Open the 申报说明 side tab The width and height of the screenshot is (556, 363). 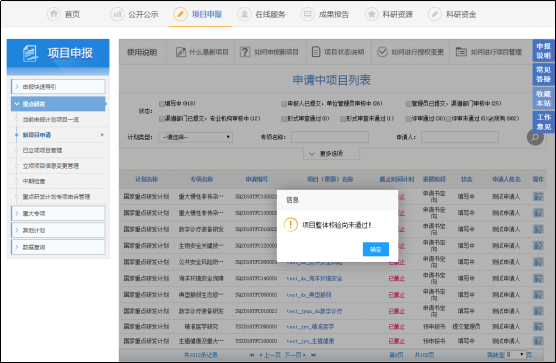(x=543, y=51)
